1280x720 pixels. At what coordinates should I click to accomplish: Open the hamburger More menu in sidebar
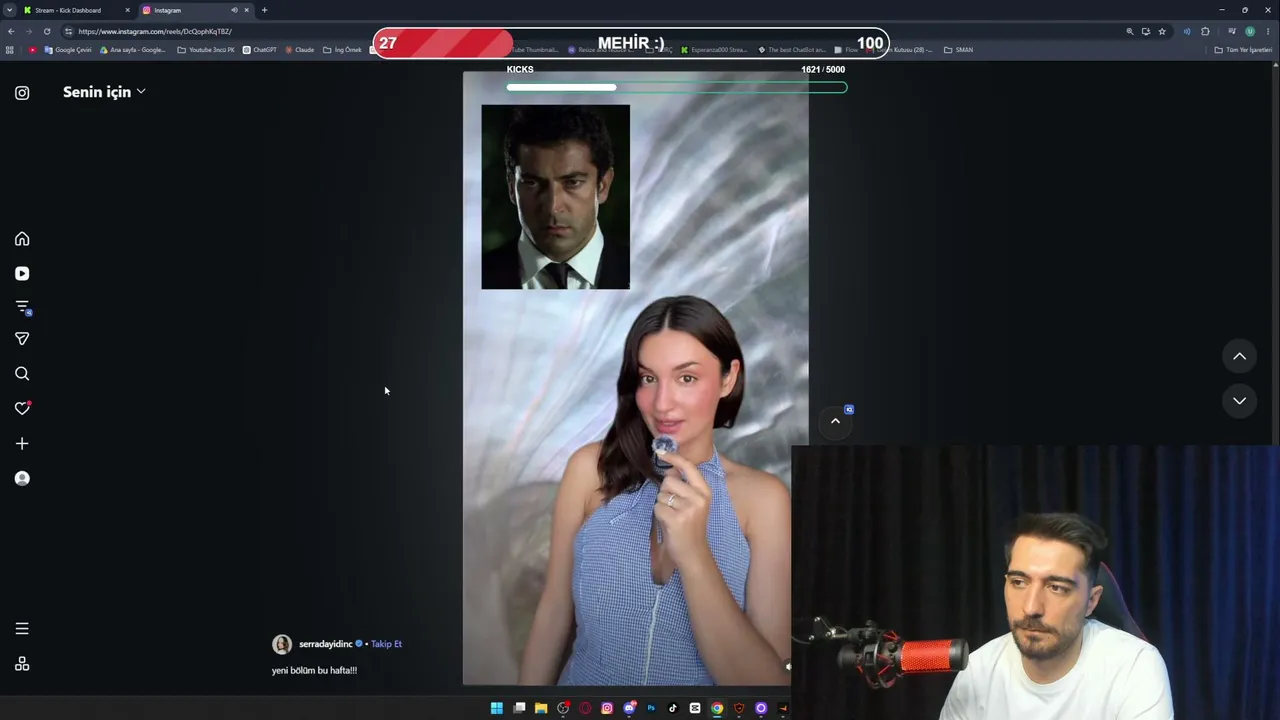[x=22, y=629]
